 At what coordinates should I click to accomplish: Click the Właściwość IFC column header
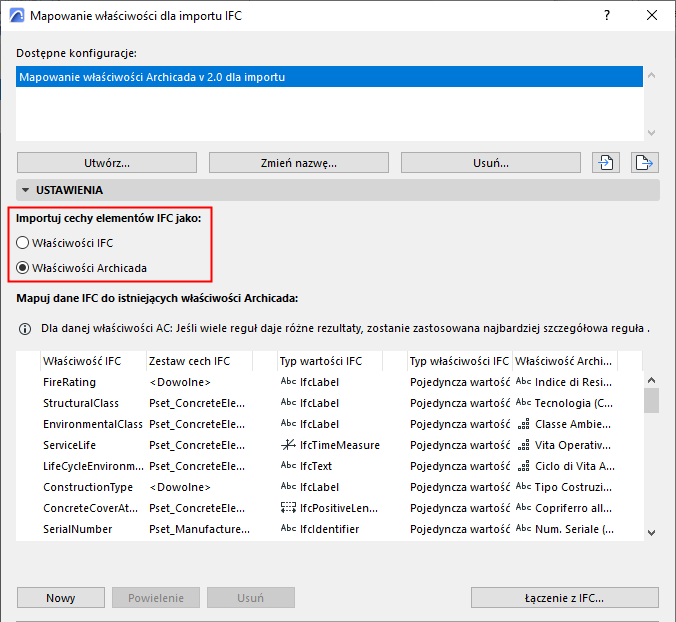(94, 361)
